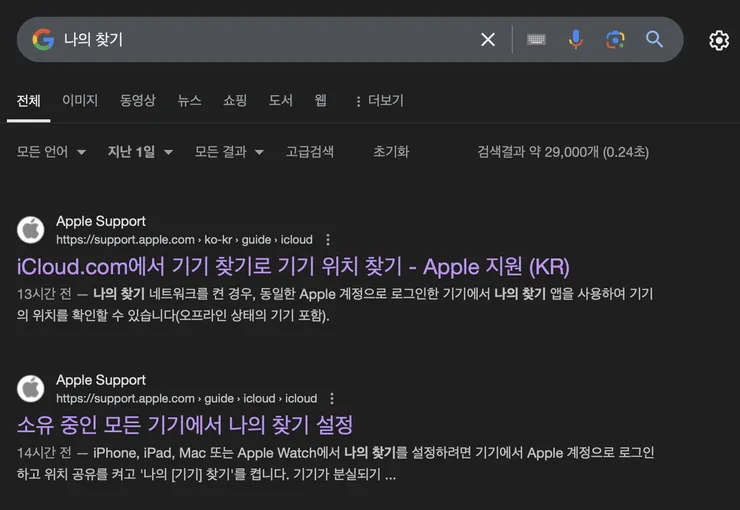This screenshot has height=510, width=740.
Task: Open 소유 중인 모든 기기에서 나의 찾기 설정 link
Action: tap(185, 425)
